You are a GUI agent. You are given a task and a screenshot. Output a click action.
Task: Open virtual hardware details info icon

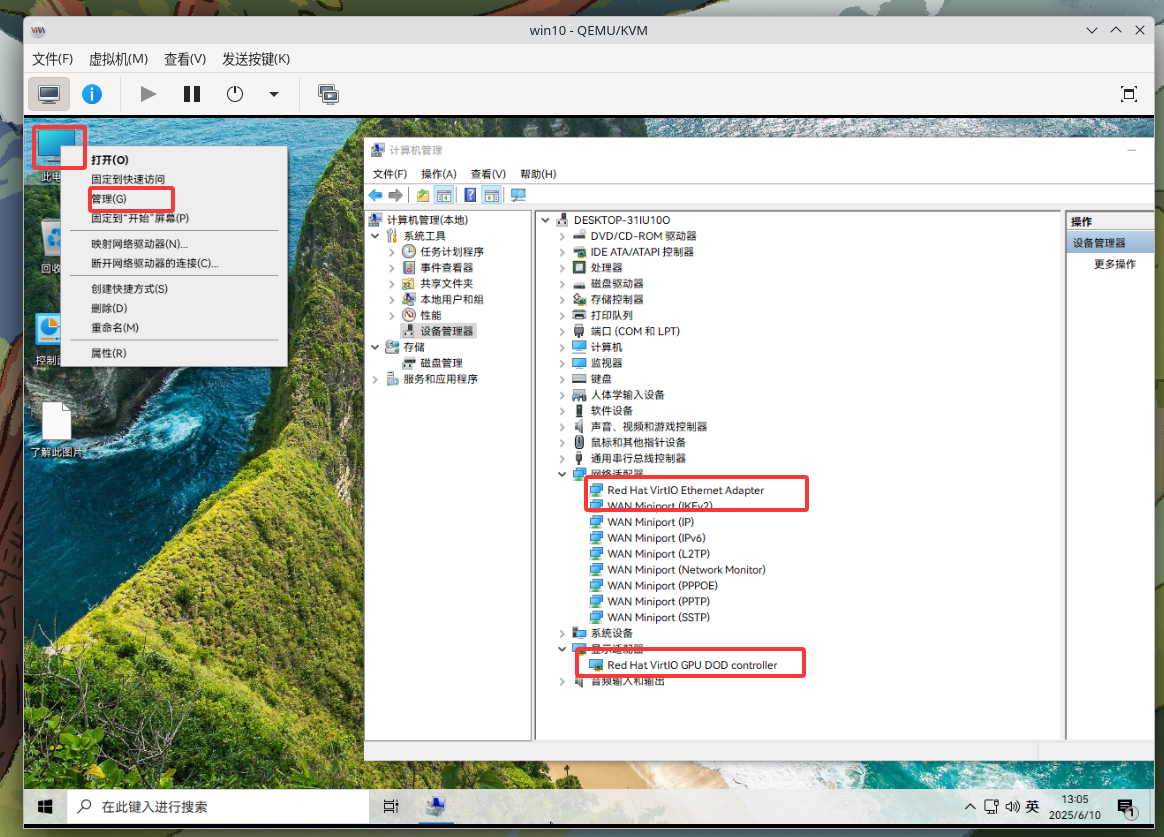pos(92,94)
